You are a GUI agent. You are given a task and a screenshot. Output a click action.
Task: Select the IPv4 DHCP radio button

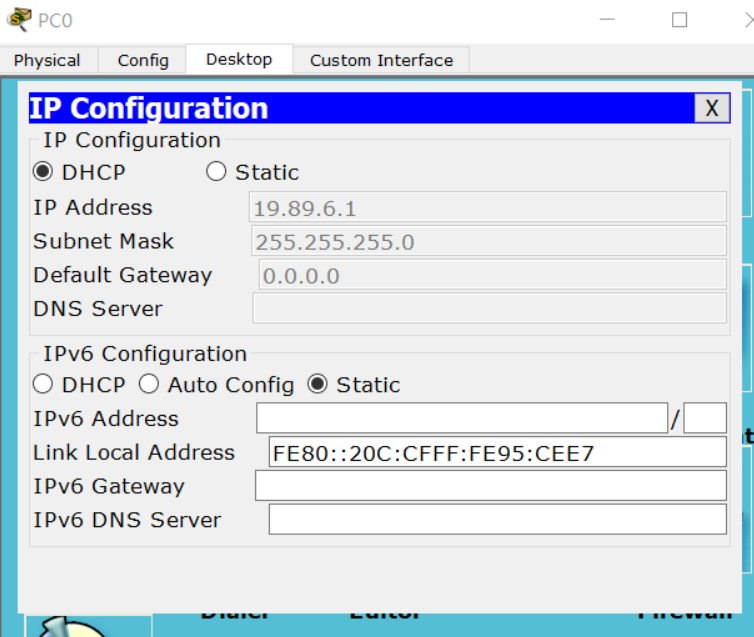click(43, 172)
